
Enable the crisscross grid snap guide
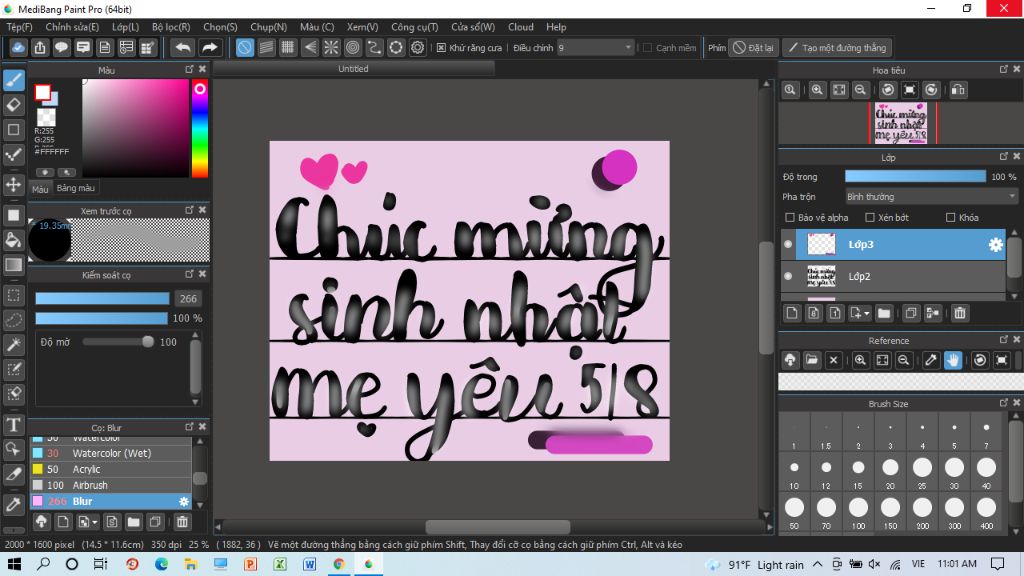click(x=288, y=48)
